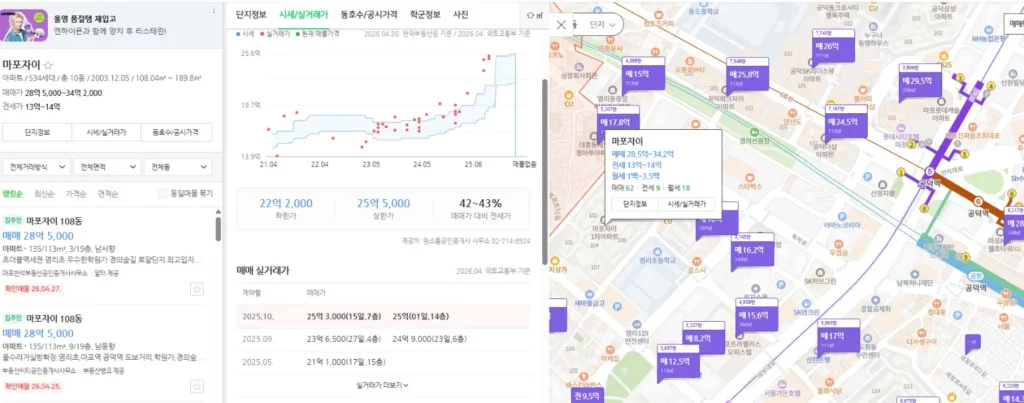1024x403 pixels.
Task: Click the 2025.10. transaction row
Action: 383,316
